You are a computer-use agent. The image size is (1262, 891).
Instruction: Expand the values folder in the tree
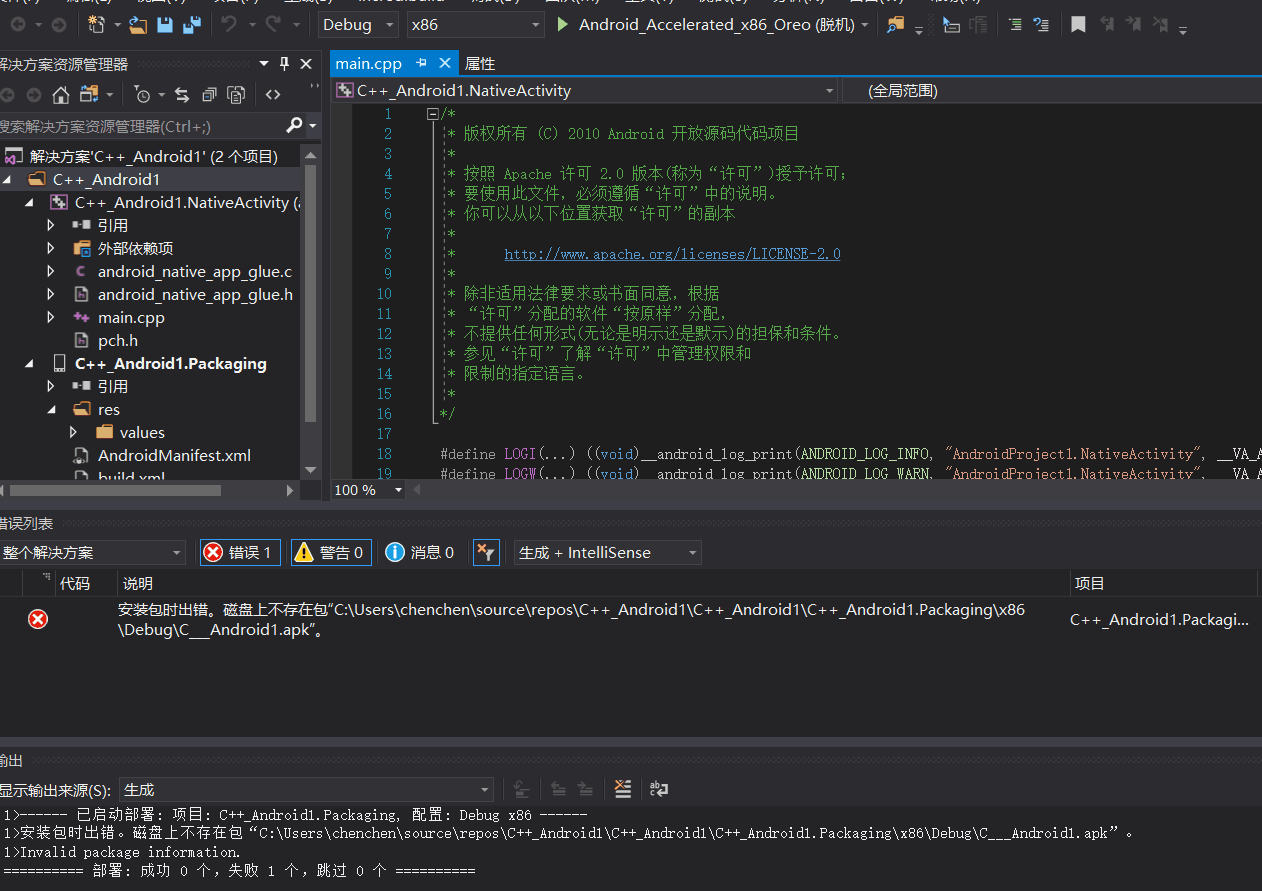click(x=74, y=432)
